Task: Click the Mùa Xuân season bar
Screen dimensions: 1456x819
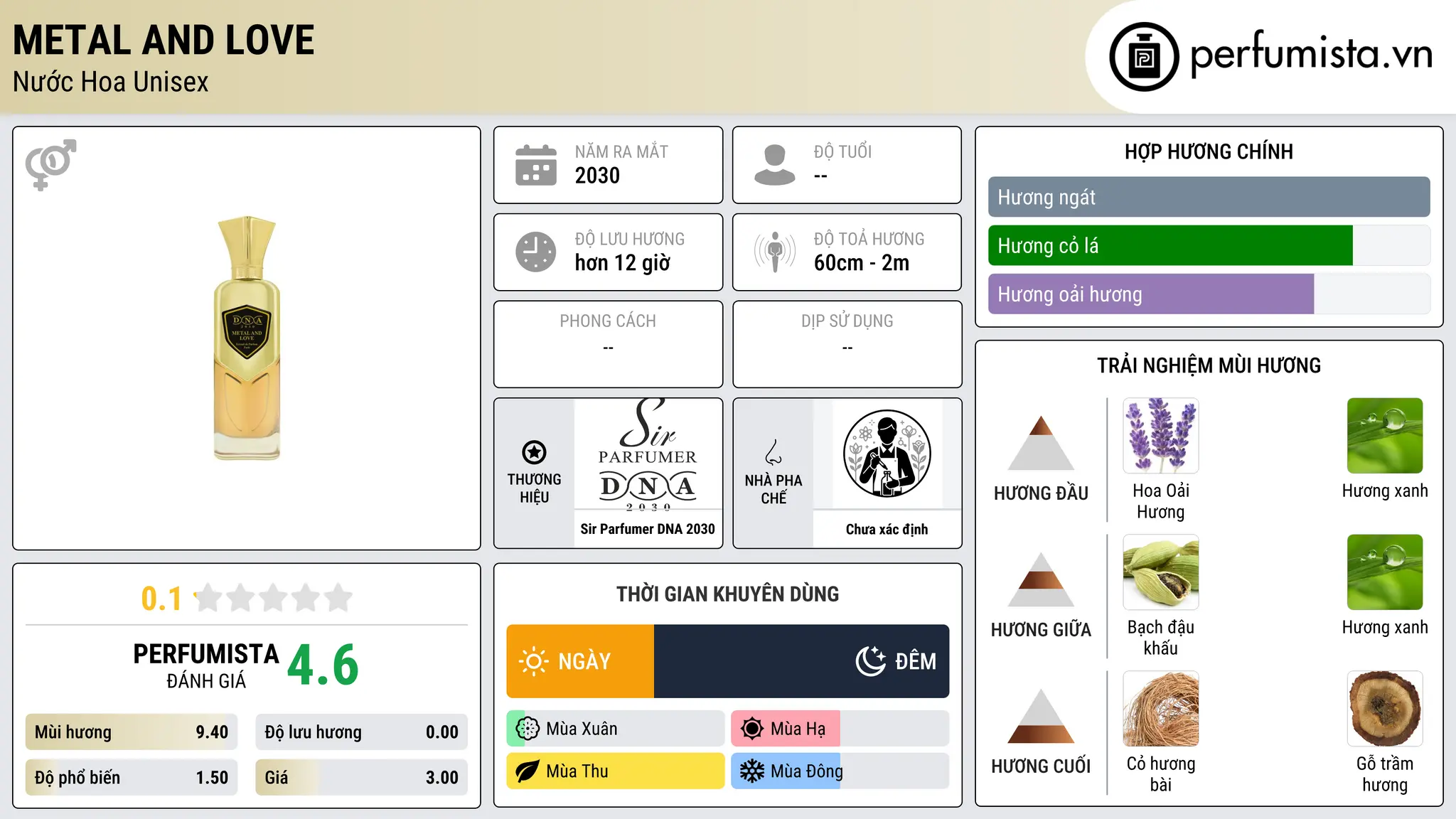Action: (x=616, y=729)
